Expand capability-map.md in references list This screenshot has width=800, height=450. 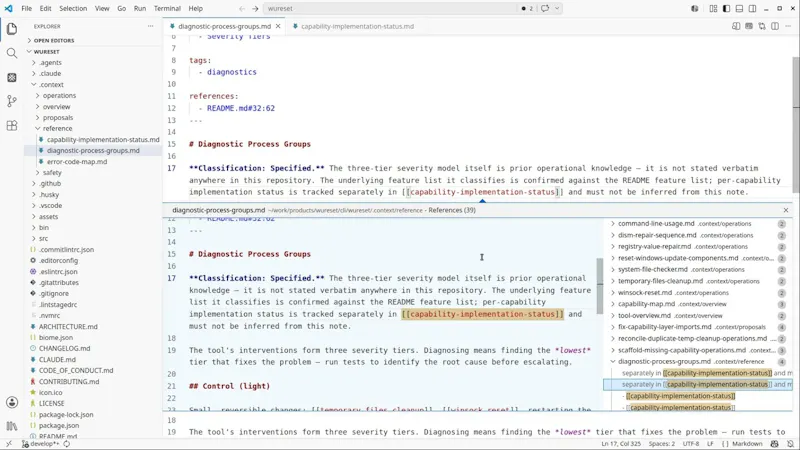click(613, 304)
